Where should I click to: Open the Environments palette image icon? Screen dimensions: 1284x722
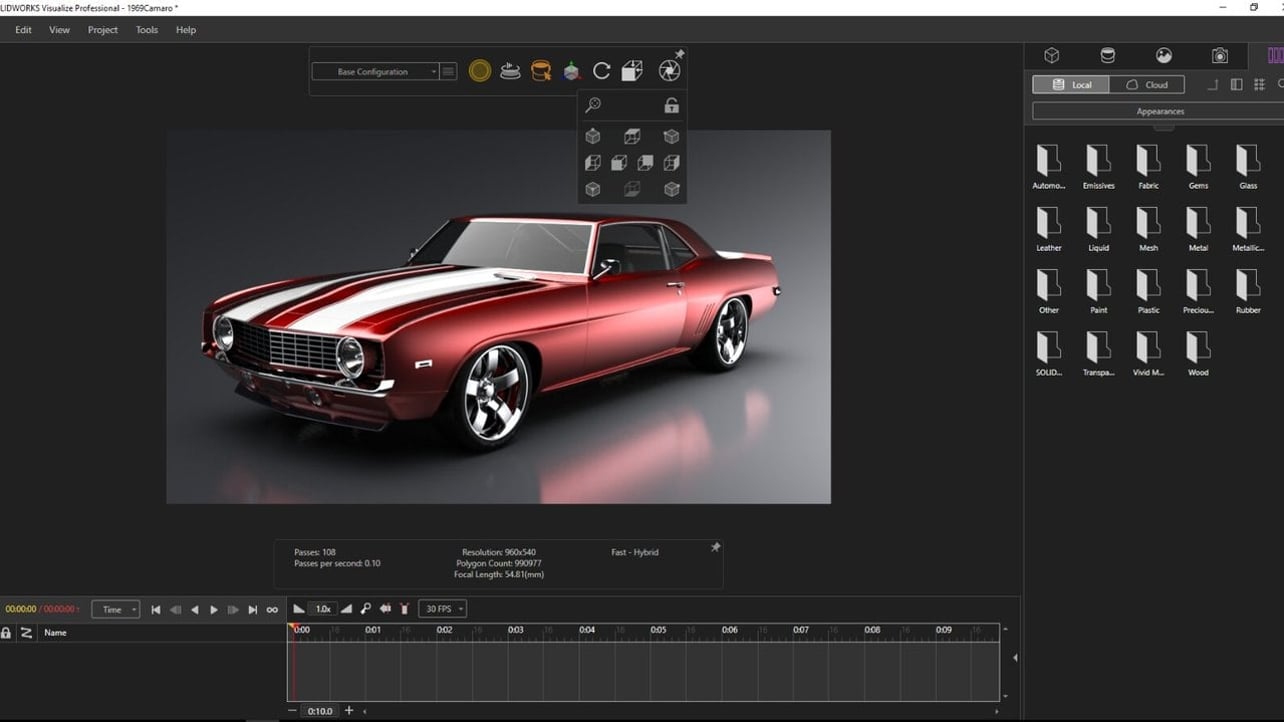1166,55
